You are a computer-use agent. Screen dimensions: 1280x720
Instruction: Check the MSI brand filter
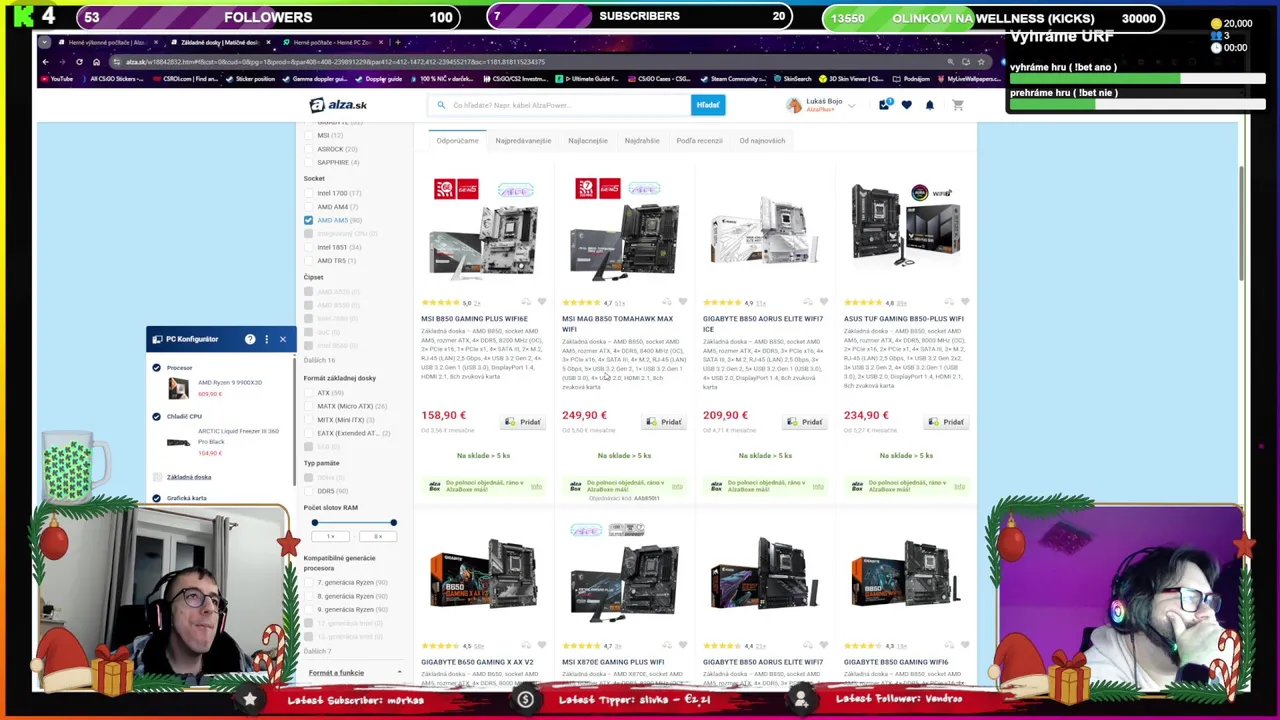[x=308, y=135]
